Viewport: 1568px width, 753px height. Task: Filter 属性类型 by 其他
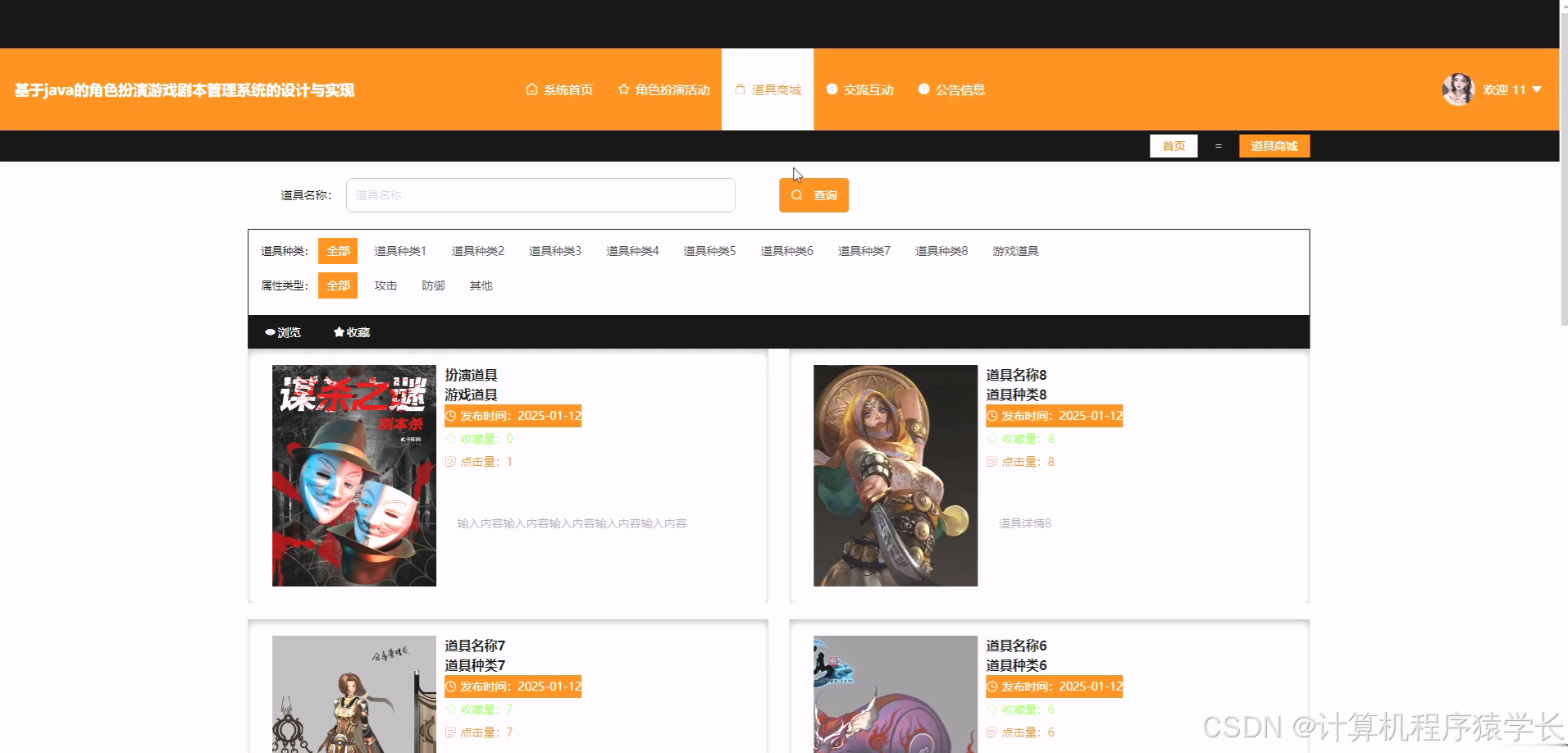pyautogui.click(x=481, y=285)
